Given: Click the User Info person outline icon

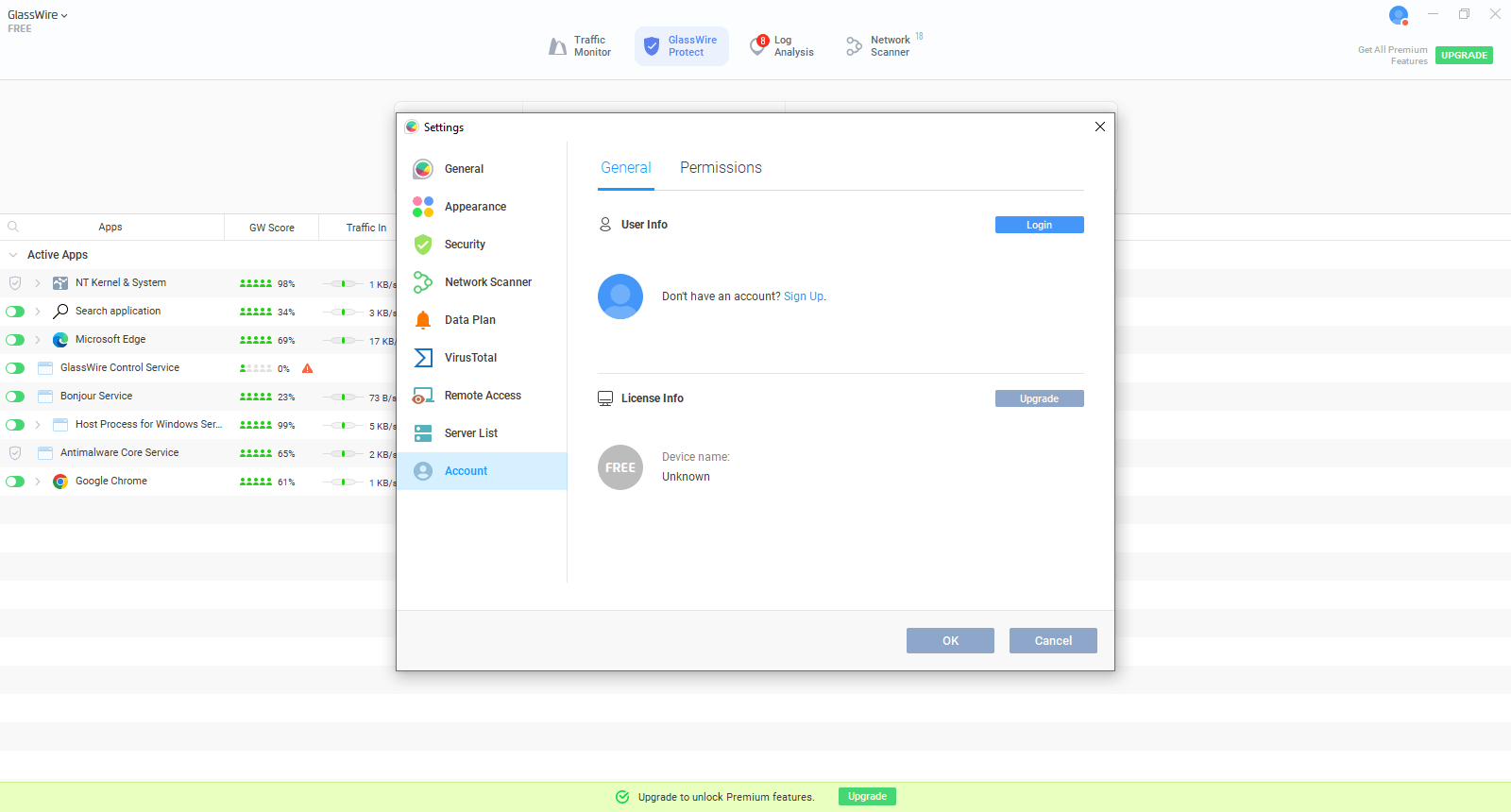Looking at the screenshot, I should (605, 225).
